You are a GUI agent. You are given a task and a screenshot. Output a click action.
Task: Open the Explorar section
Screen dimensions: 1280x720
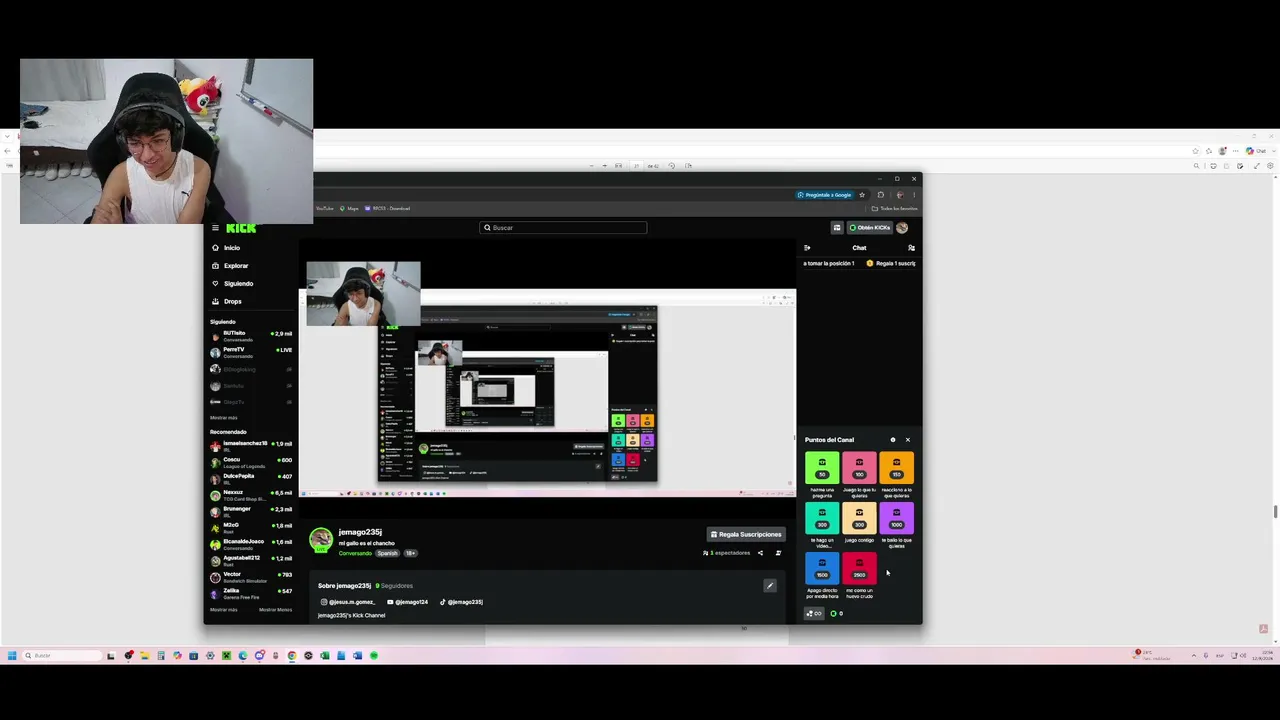[x=230, y=266]
